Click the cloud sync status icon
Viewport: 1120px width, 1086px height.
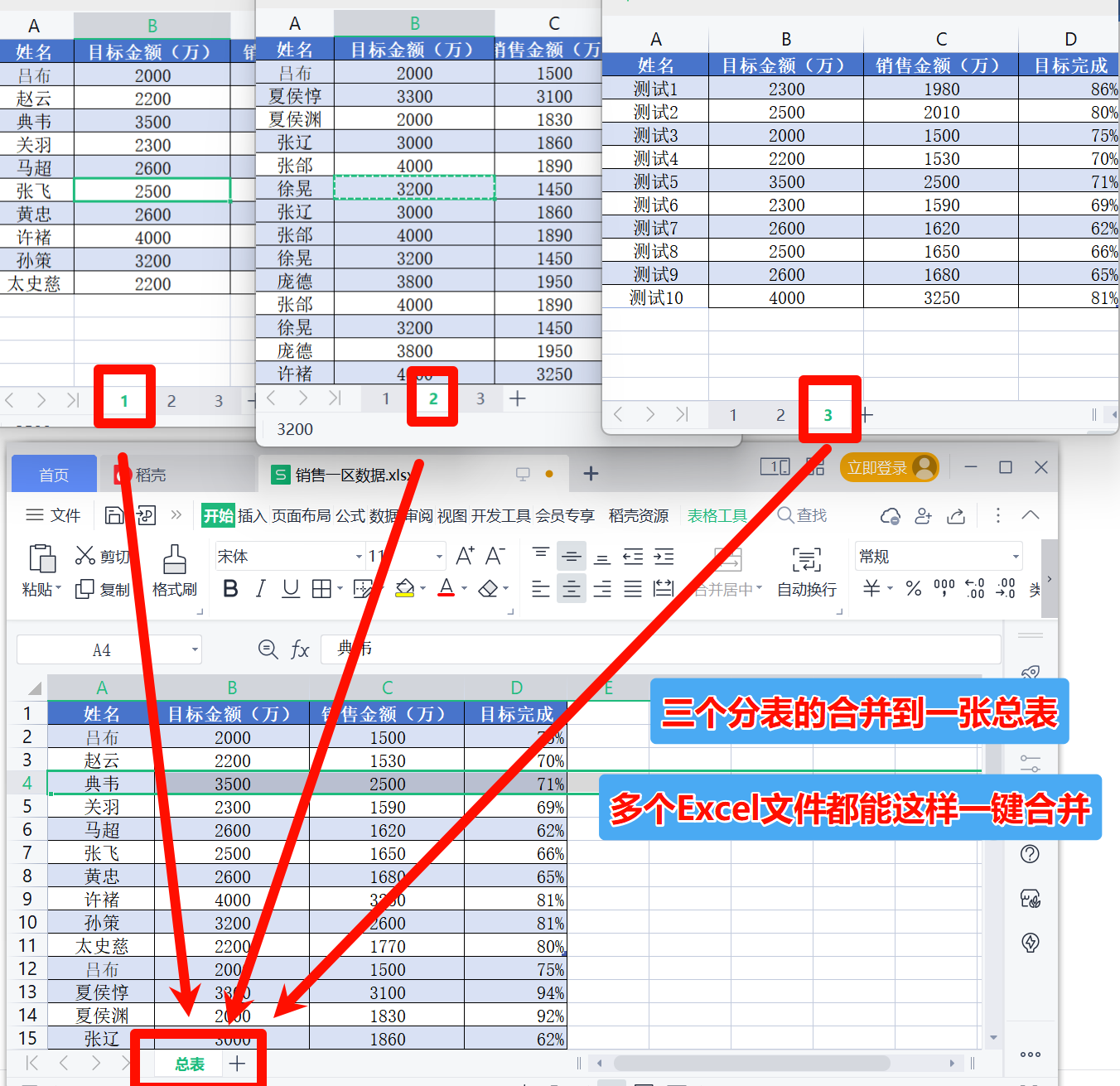[x=890, y=516]
